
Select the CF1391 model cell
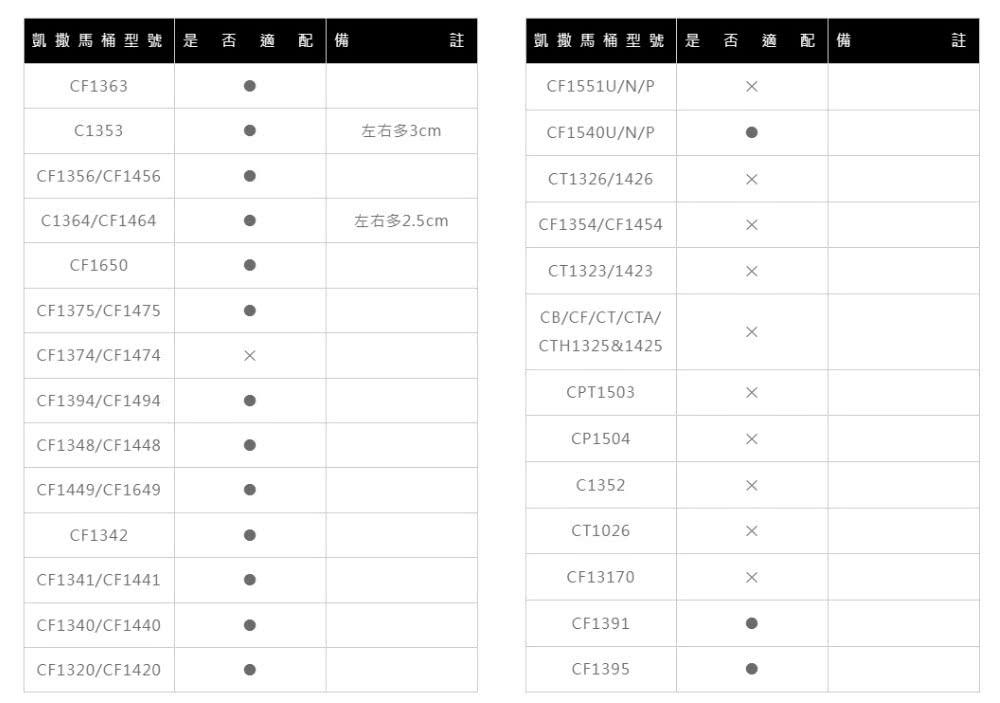click(x=601, y=623)
